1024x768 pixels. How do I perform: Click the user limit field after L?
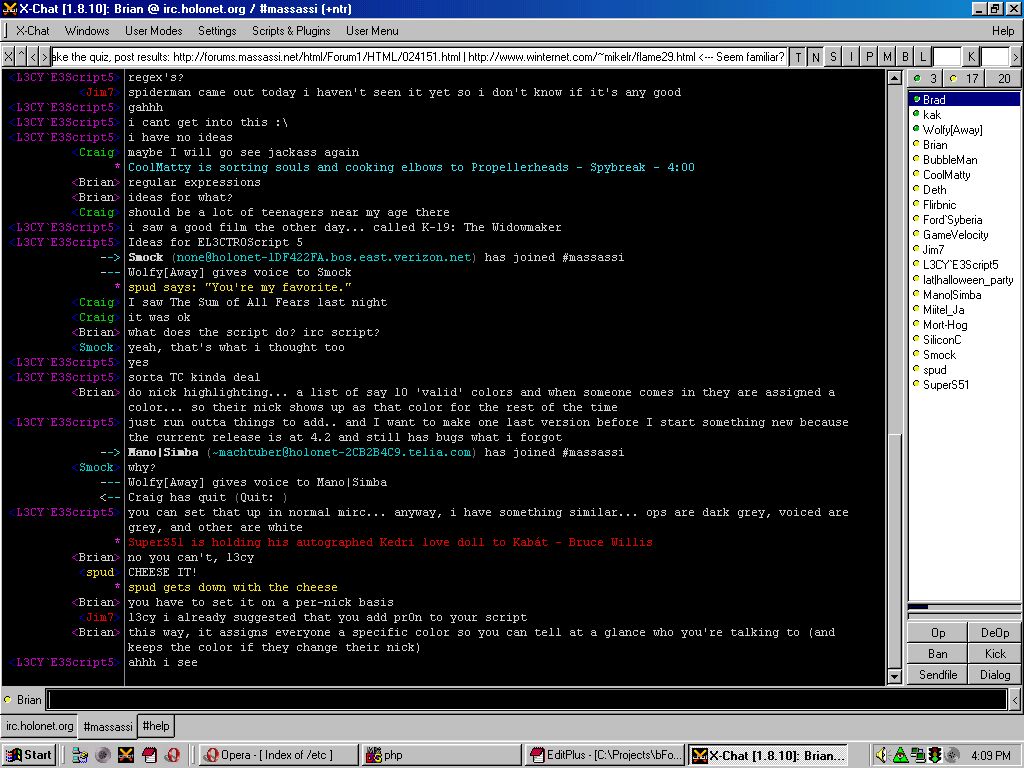pyautogui.click(x=947, y=57)
